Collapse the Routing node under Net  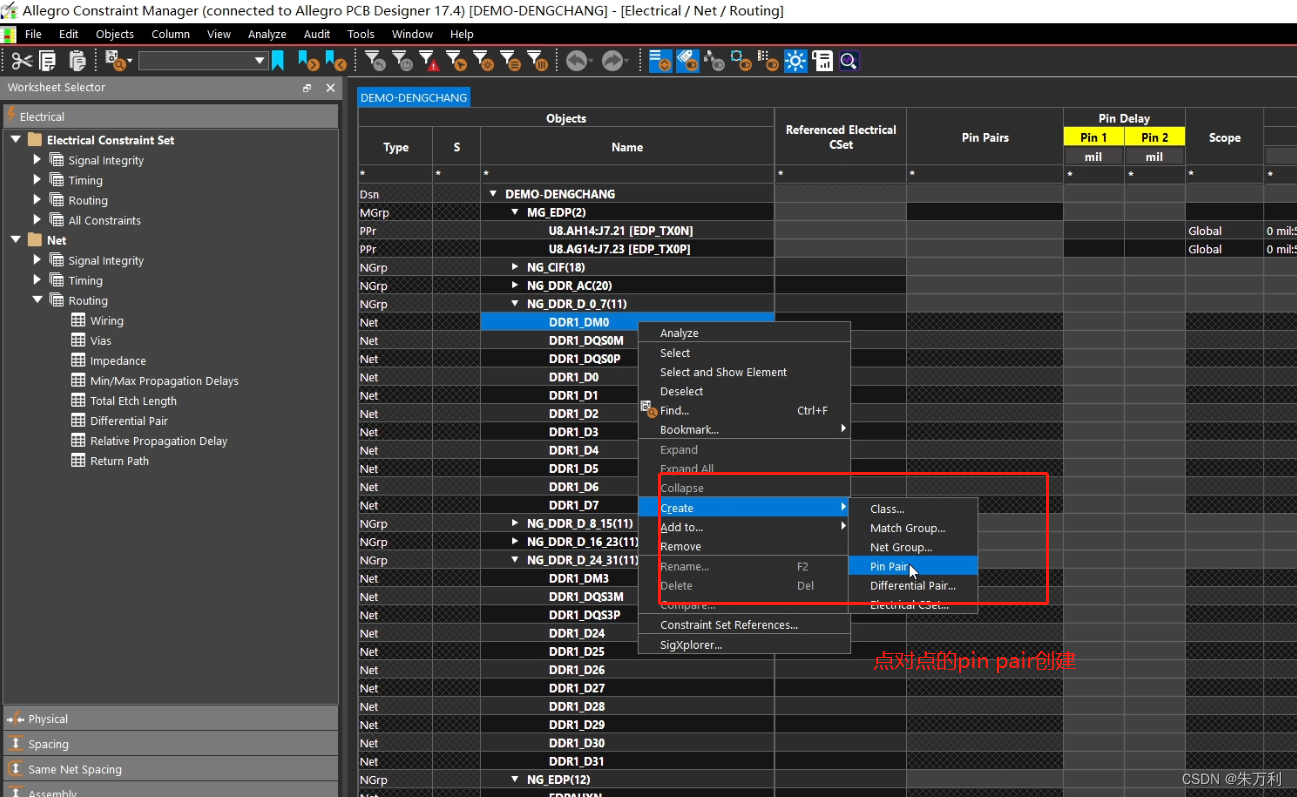(x=37, y=300)
